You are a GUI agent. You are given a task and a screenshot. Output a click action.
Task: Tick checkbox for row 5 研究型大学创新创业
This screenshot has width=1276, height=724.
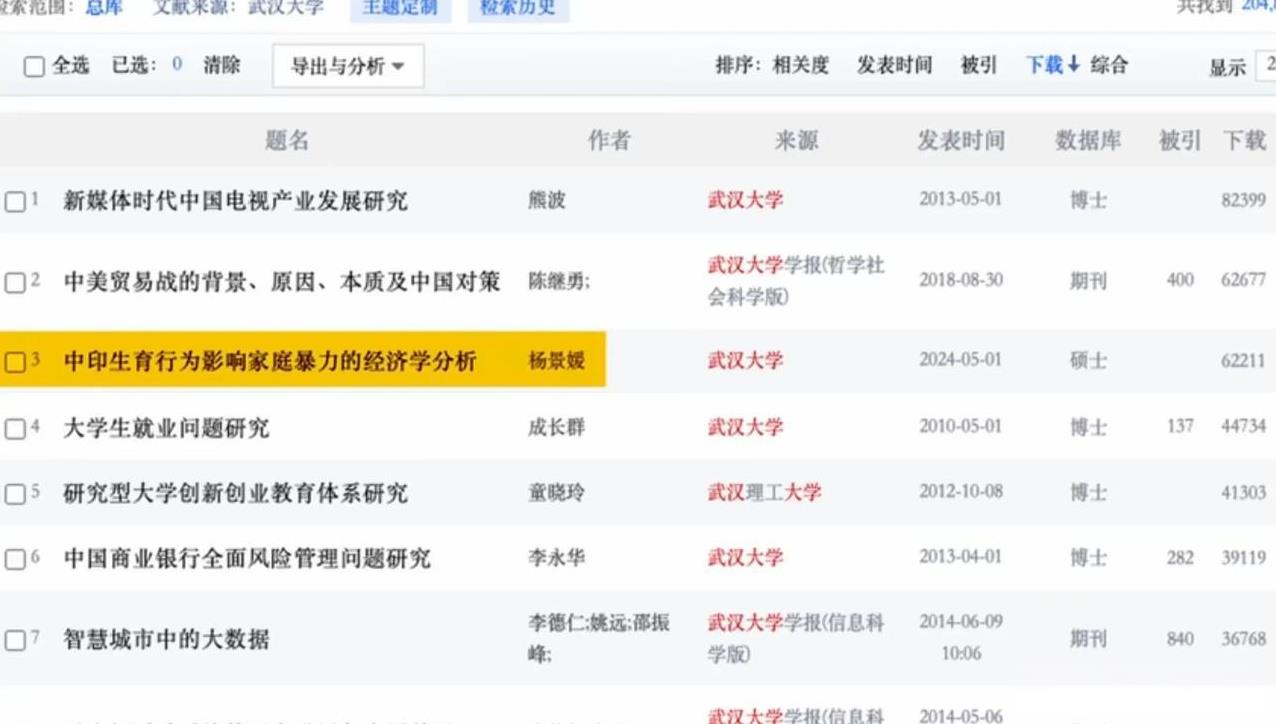click(x=15, y=494)
